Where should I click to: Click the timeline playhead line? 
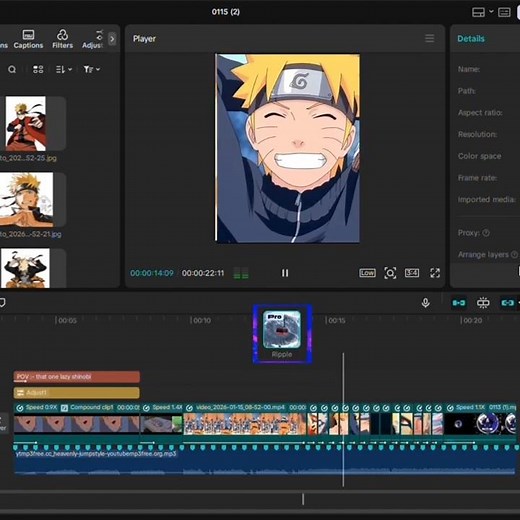pyautogui.click(x=343, y=420)
